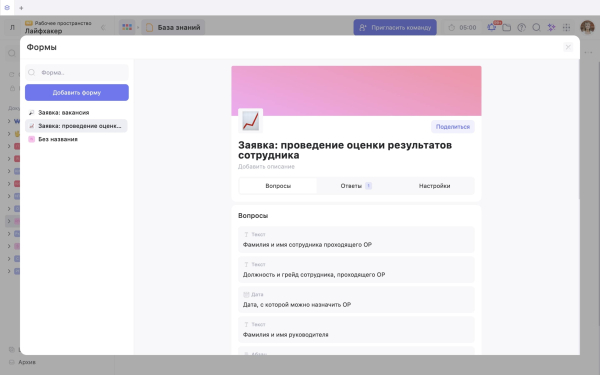The width and height of the screenshot is (600, 375).
Task: Click the form title Заявка: проведение оценки результатов
Action: pyautogui.click(x=345, y=150)
